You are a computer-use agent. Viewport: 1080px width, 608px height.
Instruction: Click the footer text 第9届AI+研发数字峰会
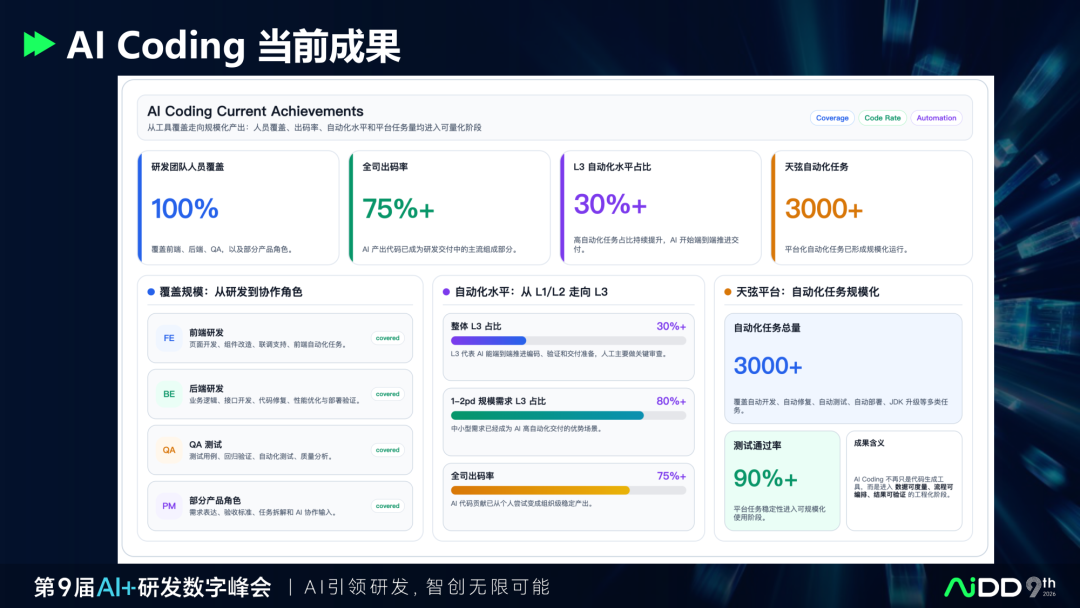(152, 587)
